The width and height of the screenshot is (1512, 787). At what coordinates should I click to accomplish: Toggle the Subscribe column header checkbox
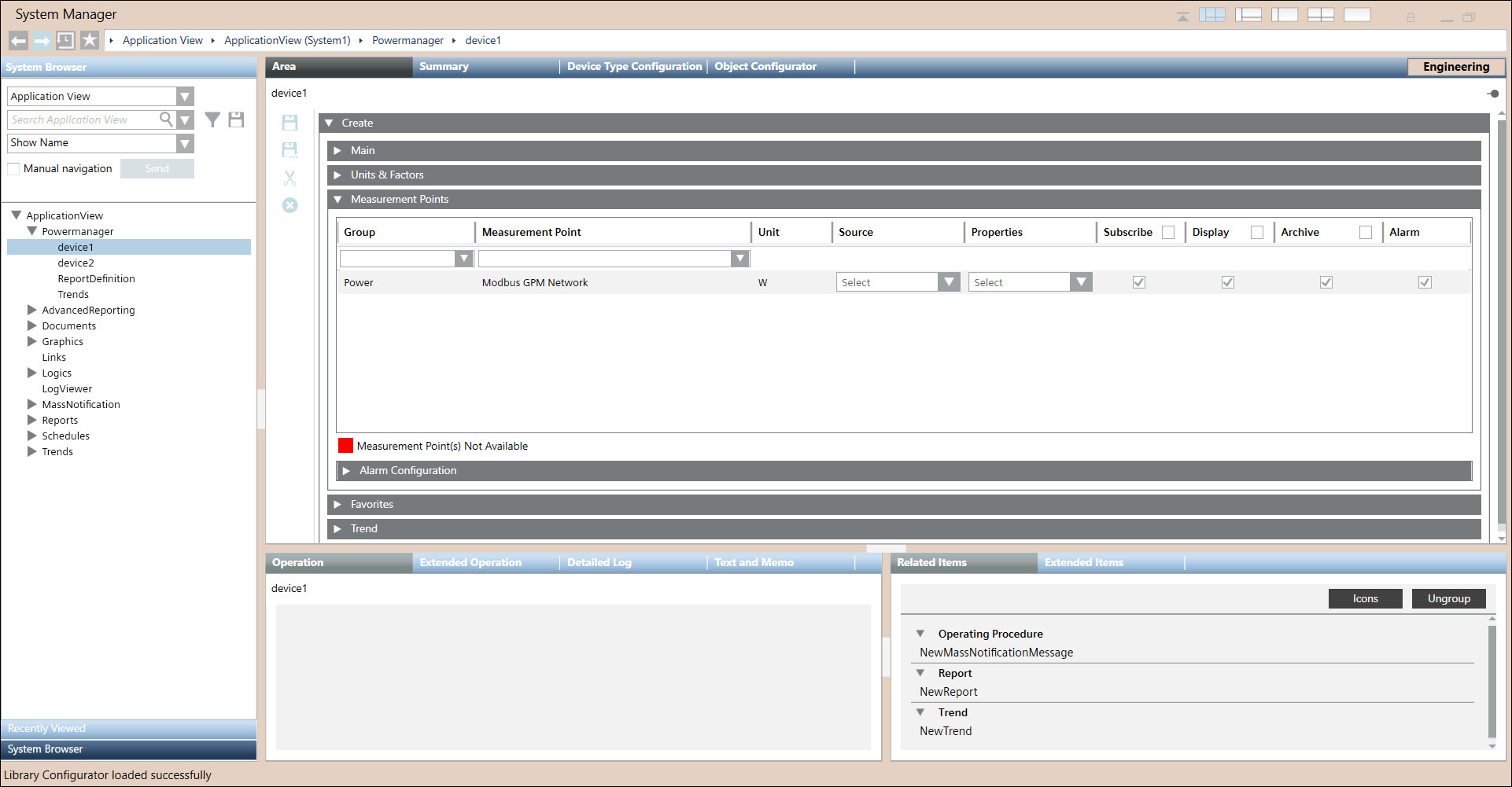click(1168, 233)
